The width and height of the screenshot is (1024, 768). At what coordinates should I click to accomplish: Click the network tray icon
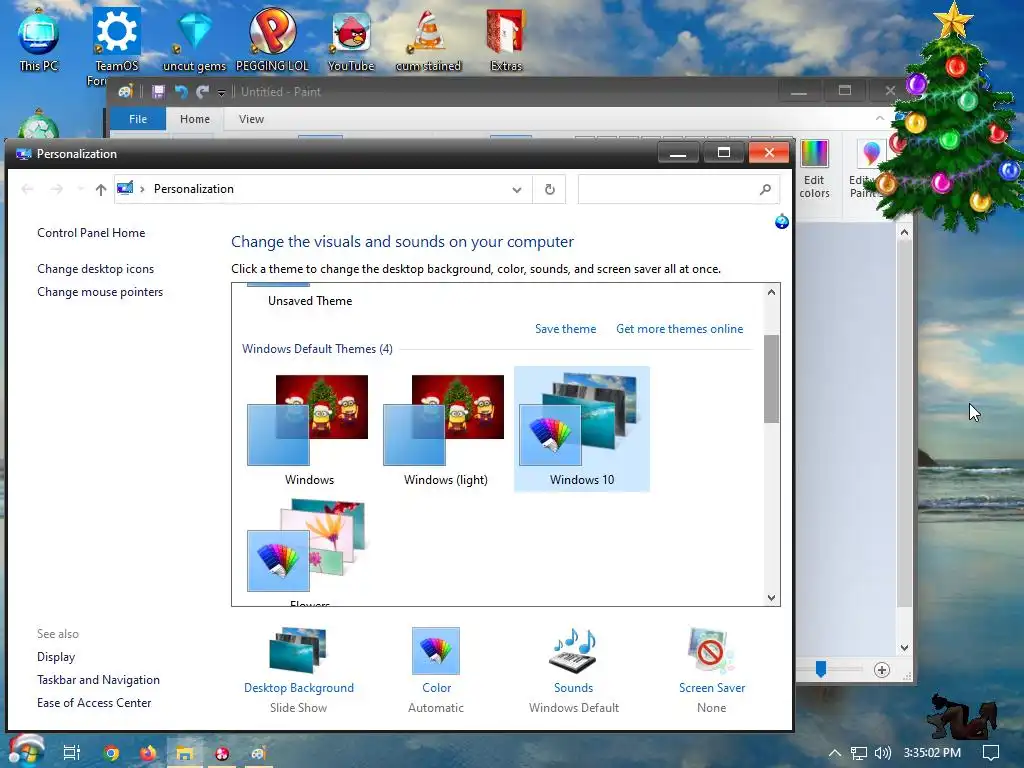coord(859,753)
